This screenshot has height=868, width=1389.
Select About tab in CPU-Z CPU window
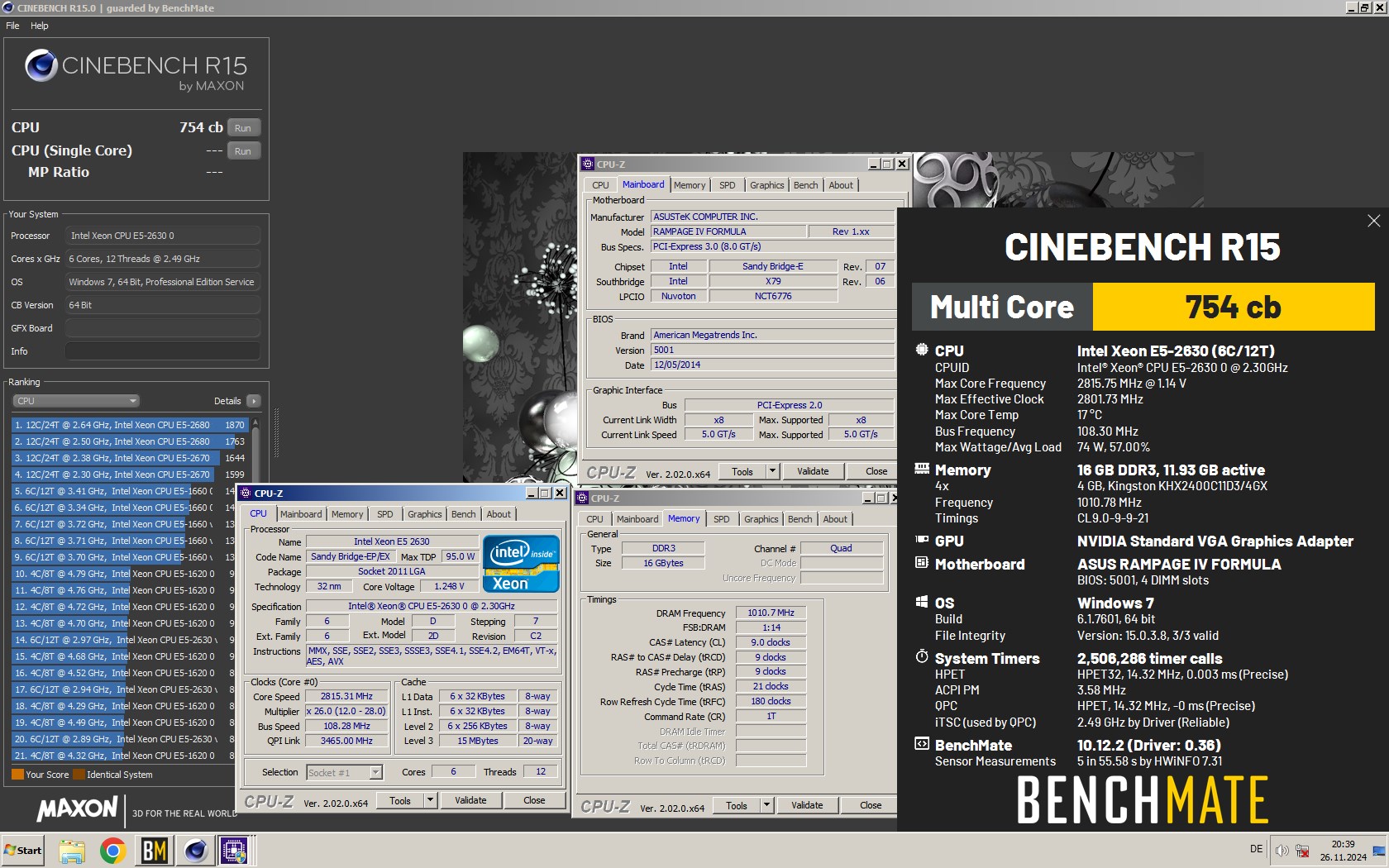499,514
